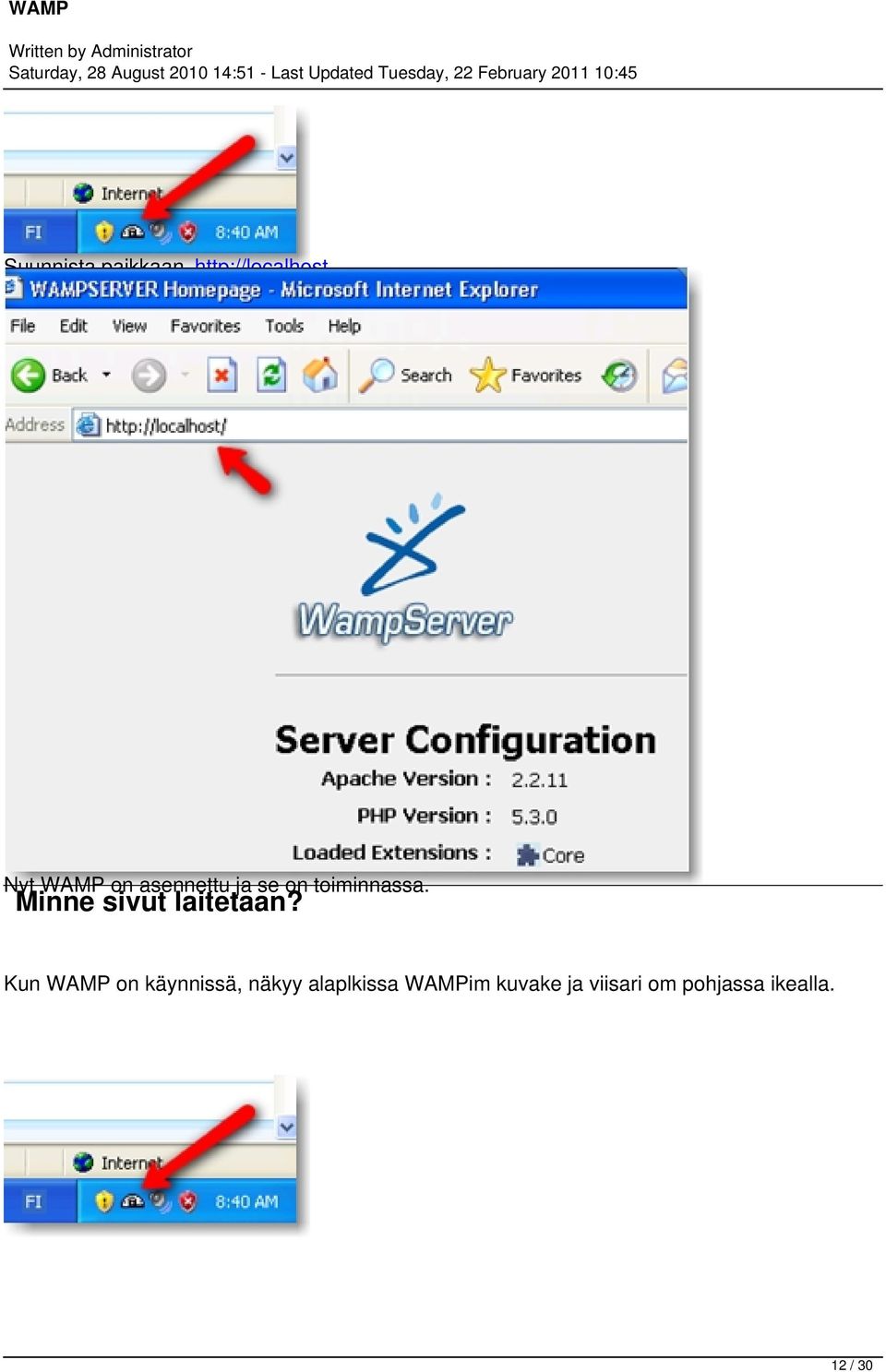Image resolution: width=886 pixels, height=1372 pixels.
Task: Open Favorites via the star icon
Action: (487, 375)
